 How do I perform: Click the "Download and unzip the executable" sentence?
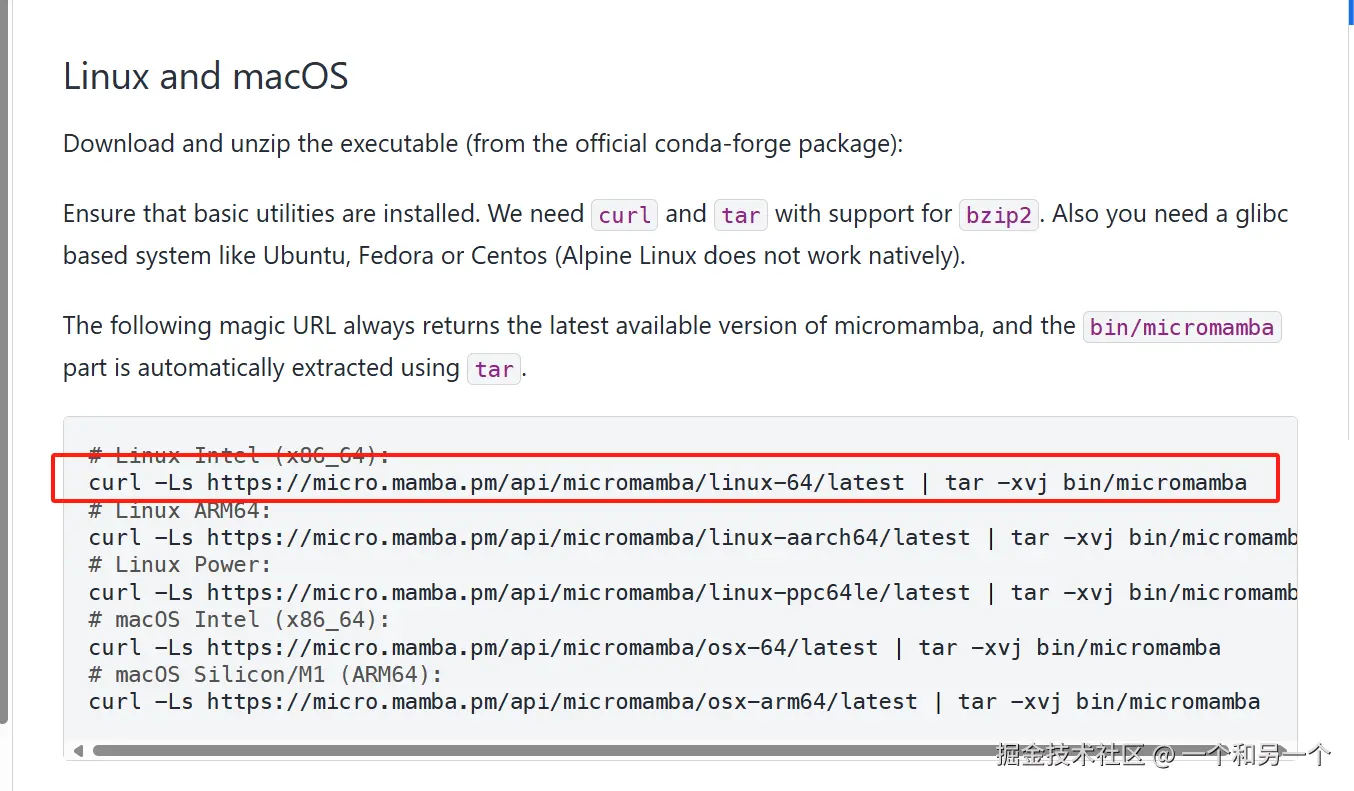(x=482, y=144)
